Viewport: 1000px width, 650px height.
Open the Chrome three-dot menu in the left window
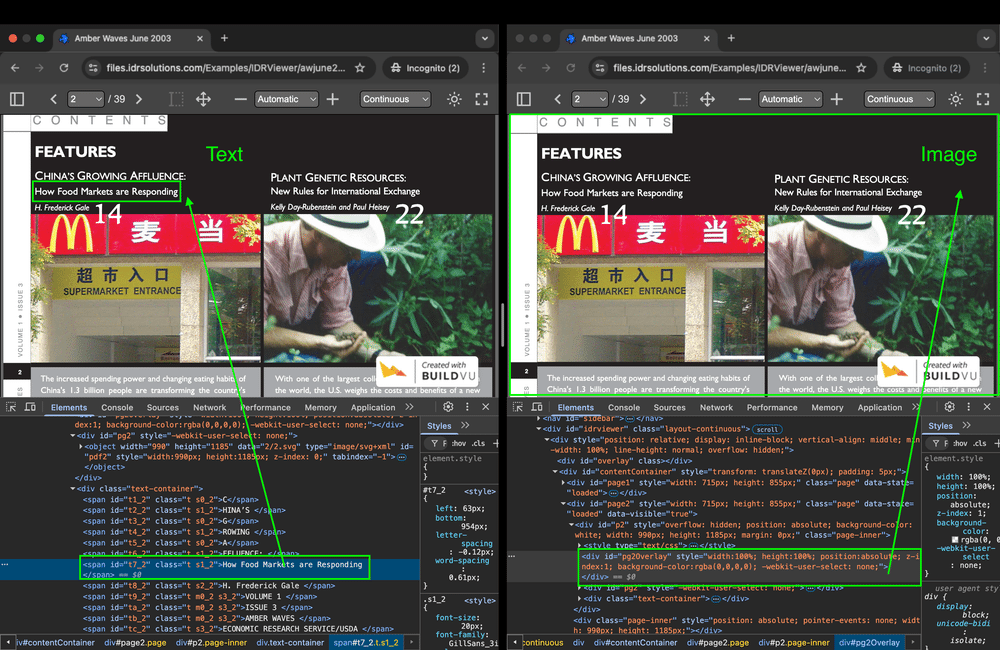(484, 68)
